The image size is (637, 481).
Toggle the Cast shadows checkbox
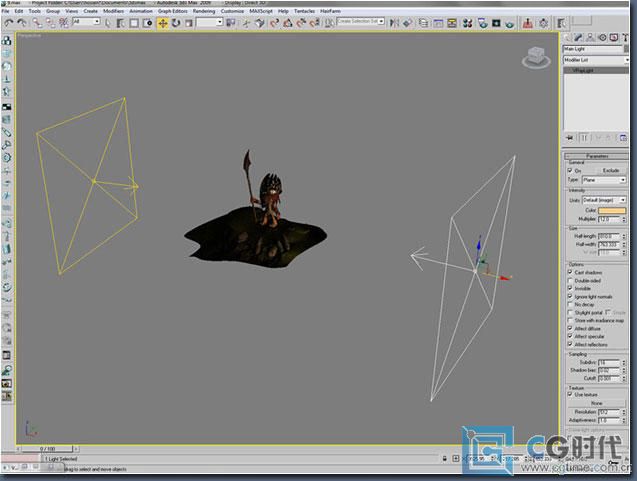[570, 272]
